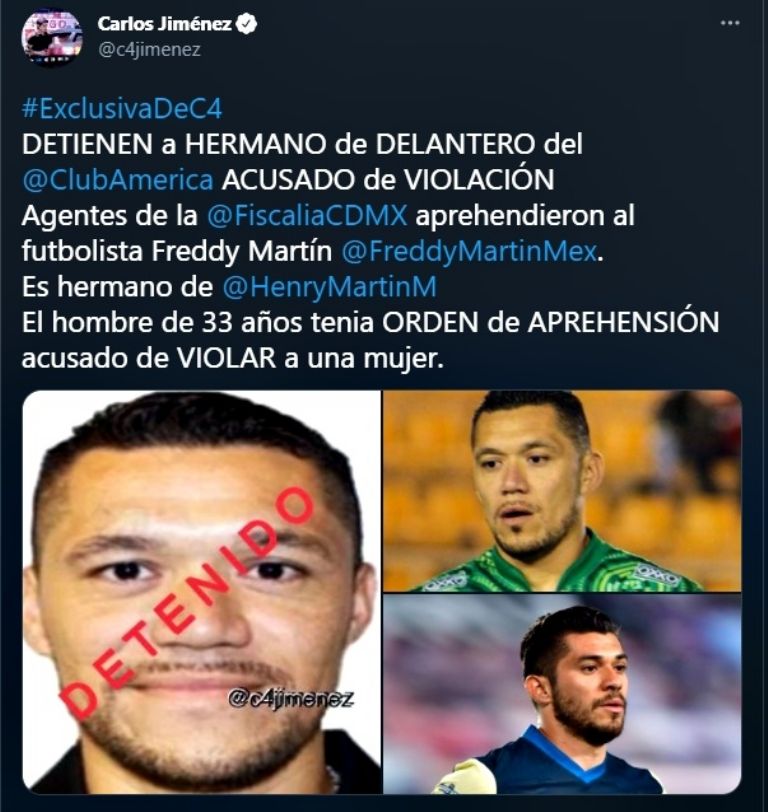
Task: Click the 'acusado de VIOLAR a una mujer' line
Action: [233, 358]
